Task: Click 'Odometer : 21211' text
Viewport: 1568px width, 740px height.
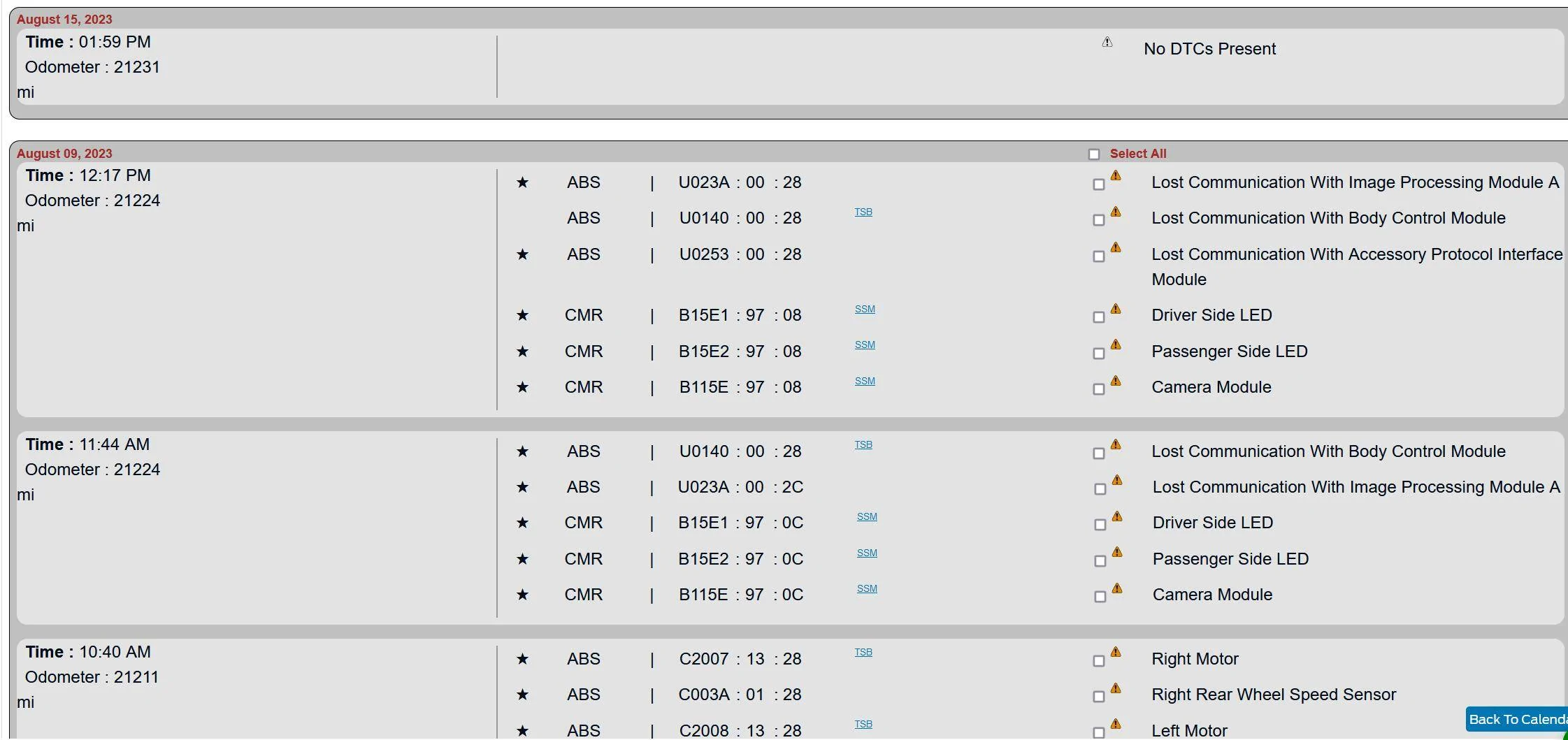Action: [92, 677]
